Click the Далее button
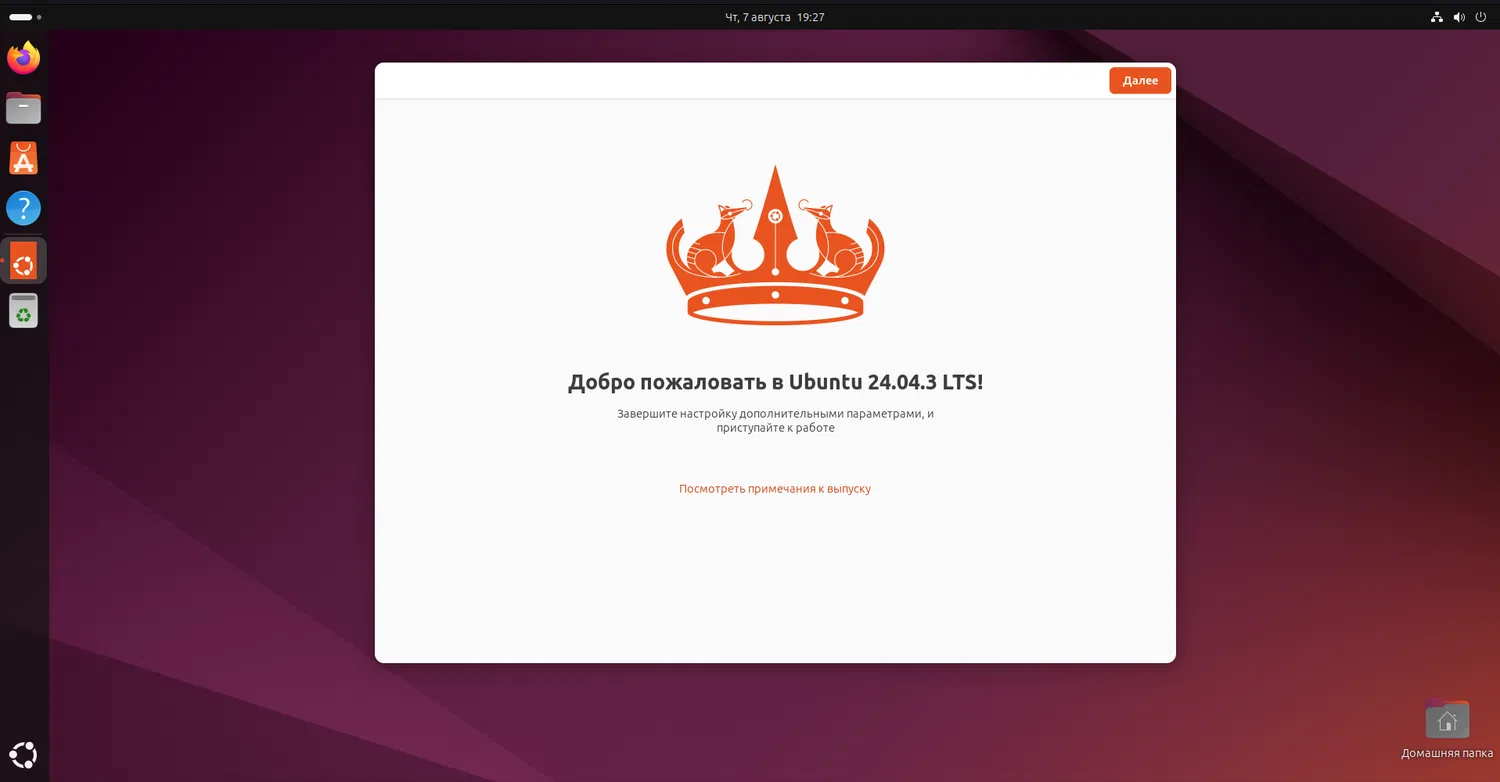The width and height of the screenshot is (1500, 782). tap(1140, 81)
